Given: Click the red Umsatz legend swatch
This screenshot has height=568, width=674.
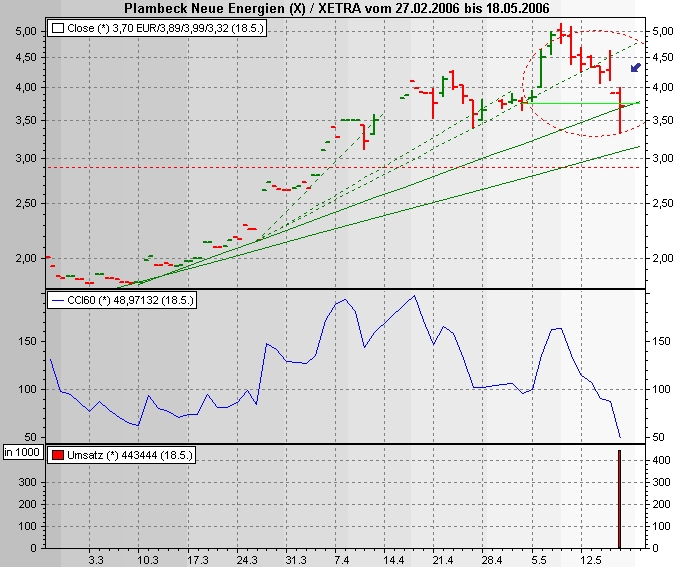Looking at the screenshot, I should [x=58, y=455].
